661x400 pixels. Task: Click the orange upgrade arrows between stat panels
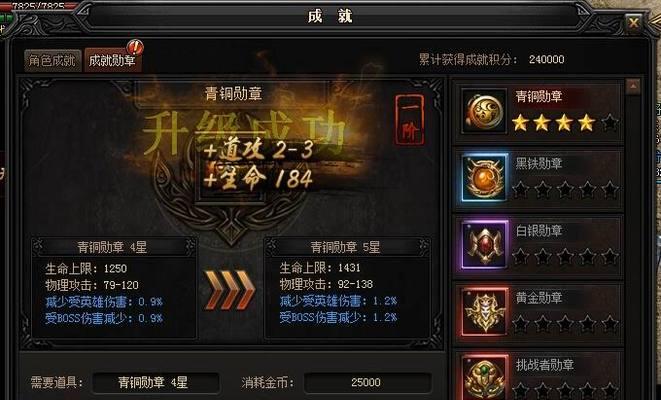tap(229, 289)
